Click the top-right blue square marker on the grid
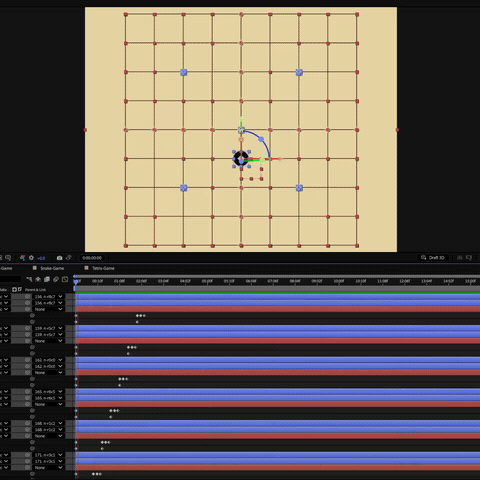This screenshot has height=480, width=480. (299, 72)
